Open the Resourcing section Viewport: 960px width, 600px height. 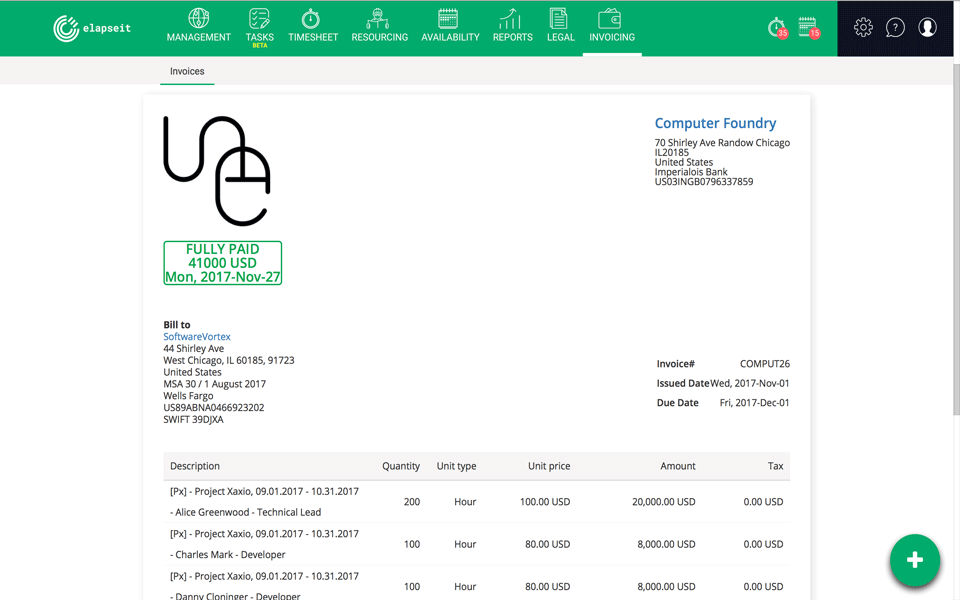point(379,26)
